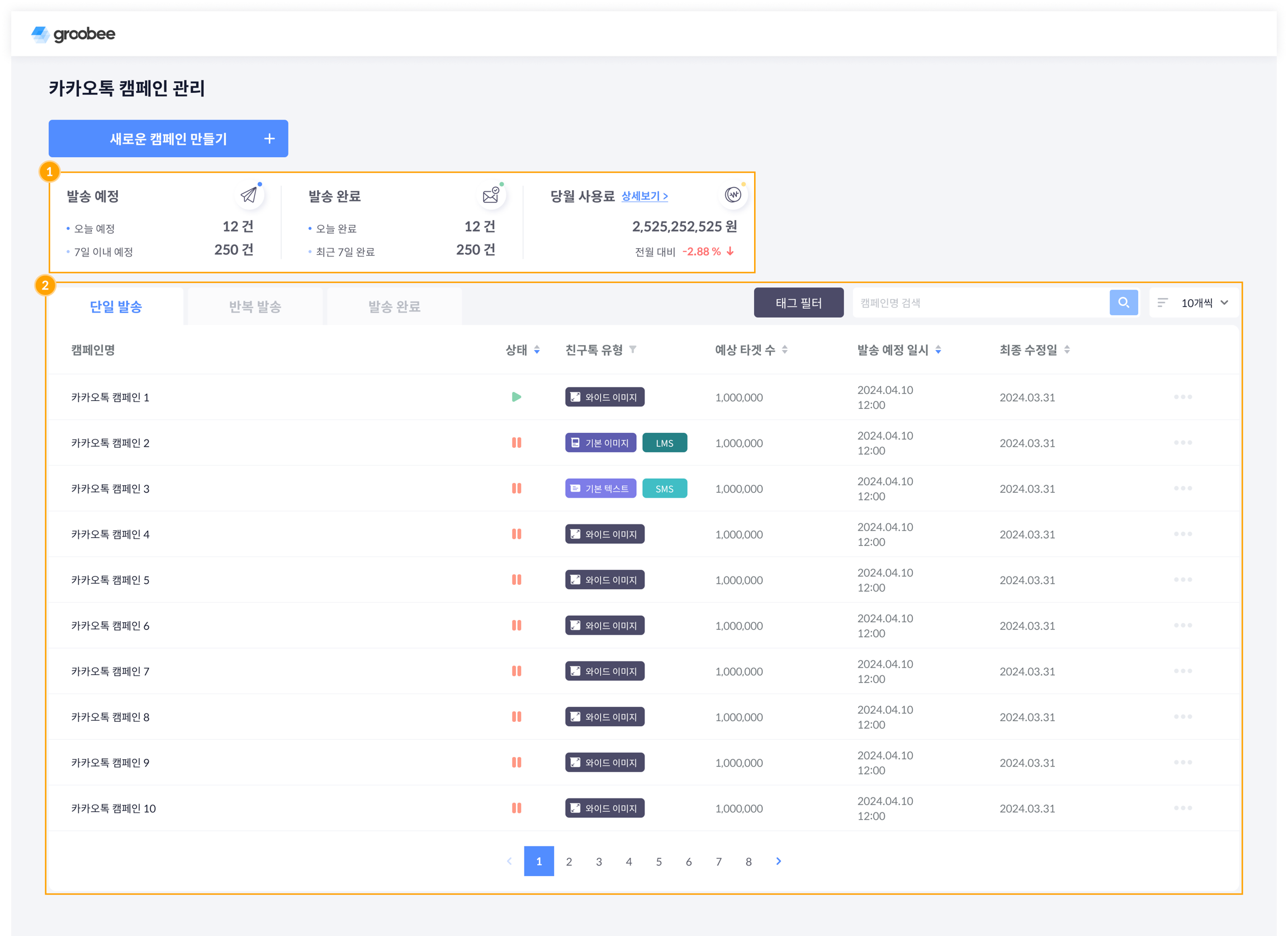Screen dimensions: 1288x936
Task: Click the 태그 필터 button
Action: tap(798, 302)
